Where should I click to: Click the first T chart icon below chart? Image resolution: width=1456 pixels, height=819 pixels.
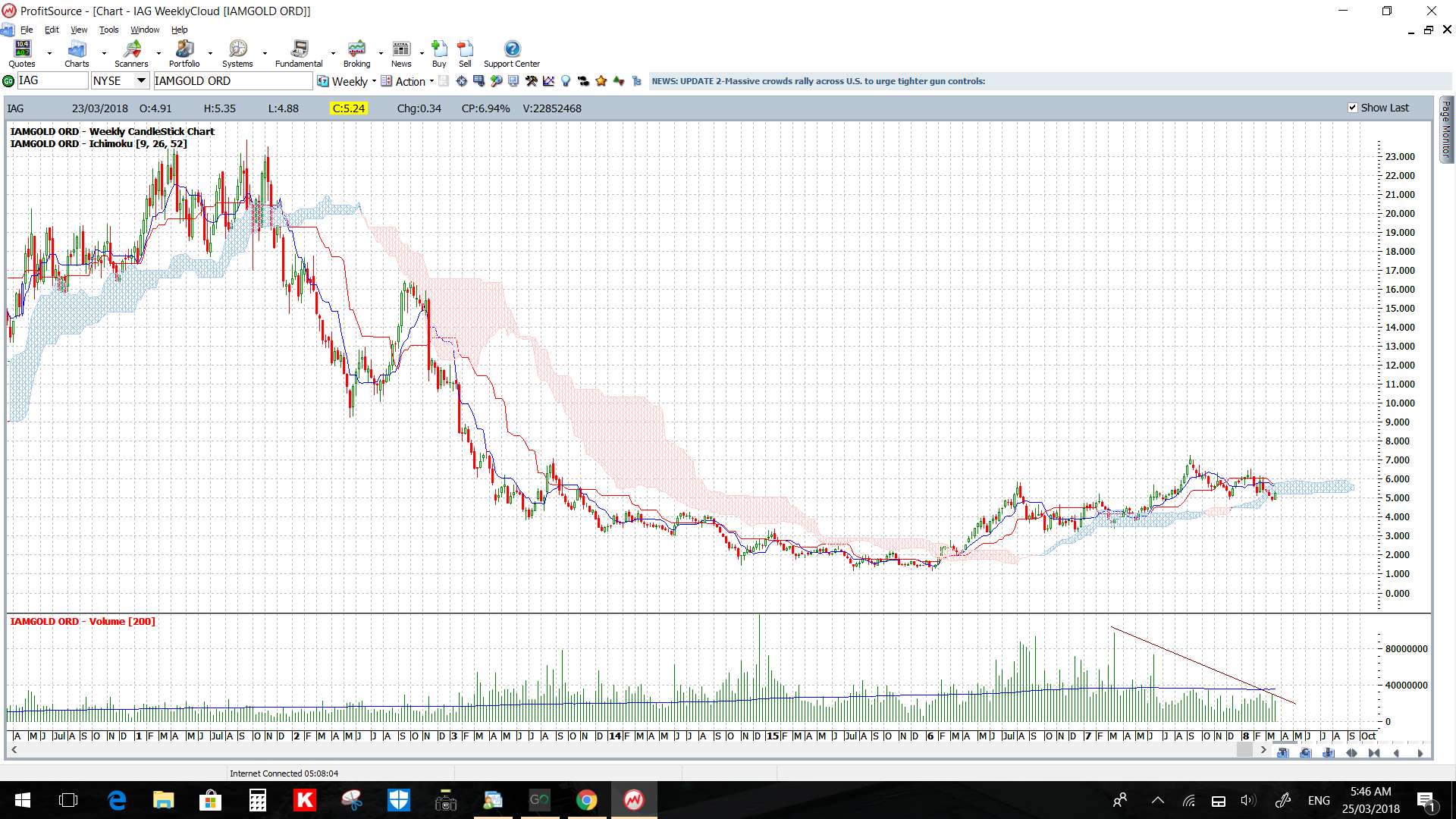tap(1283, 753)
